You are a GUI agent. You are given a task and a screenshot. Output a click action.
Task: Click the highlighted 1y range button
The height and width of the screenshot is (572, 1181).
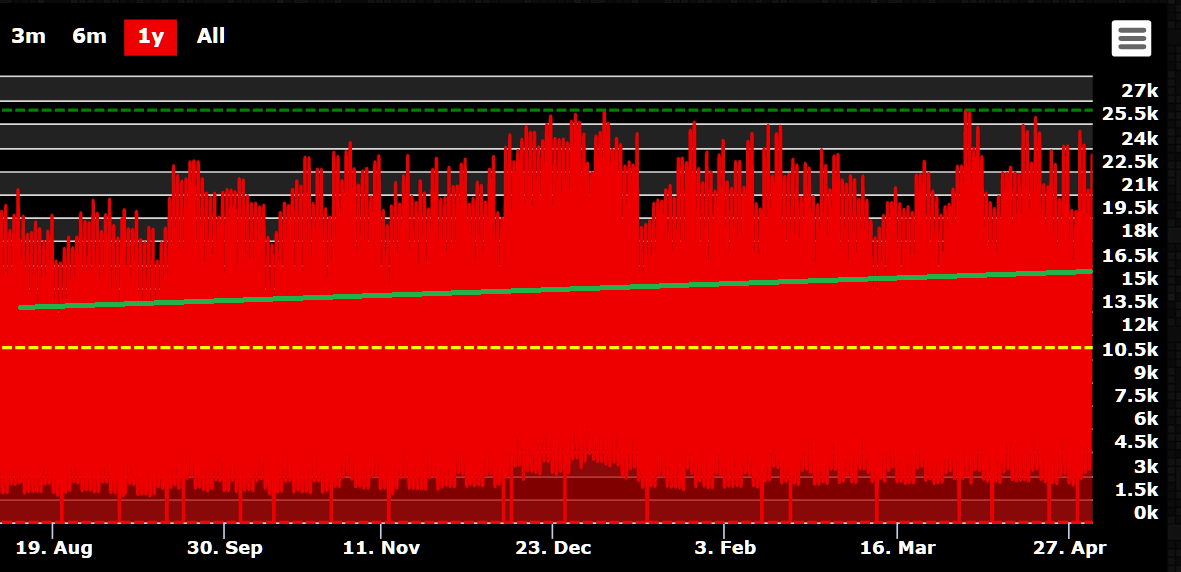[151, 37]
